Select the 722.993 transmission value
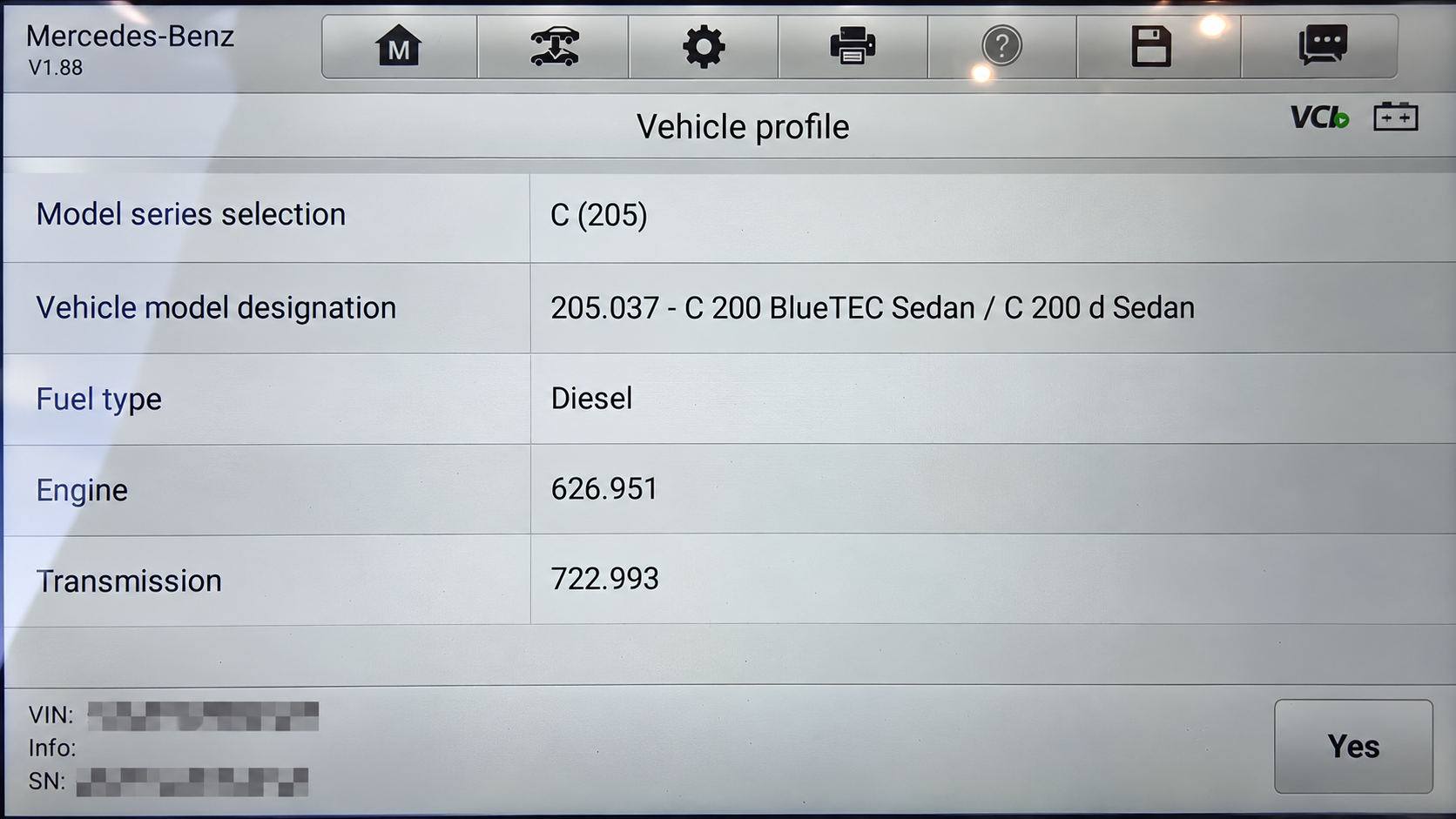 604,580
